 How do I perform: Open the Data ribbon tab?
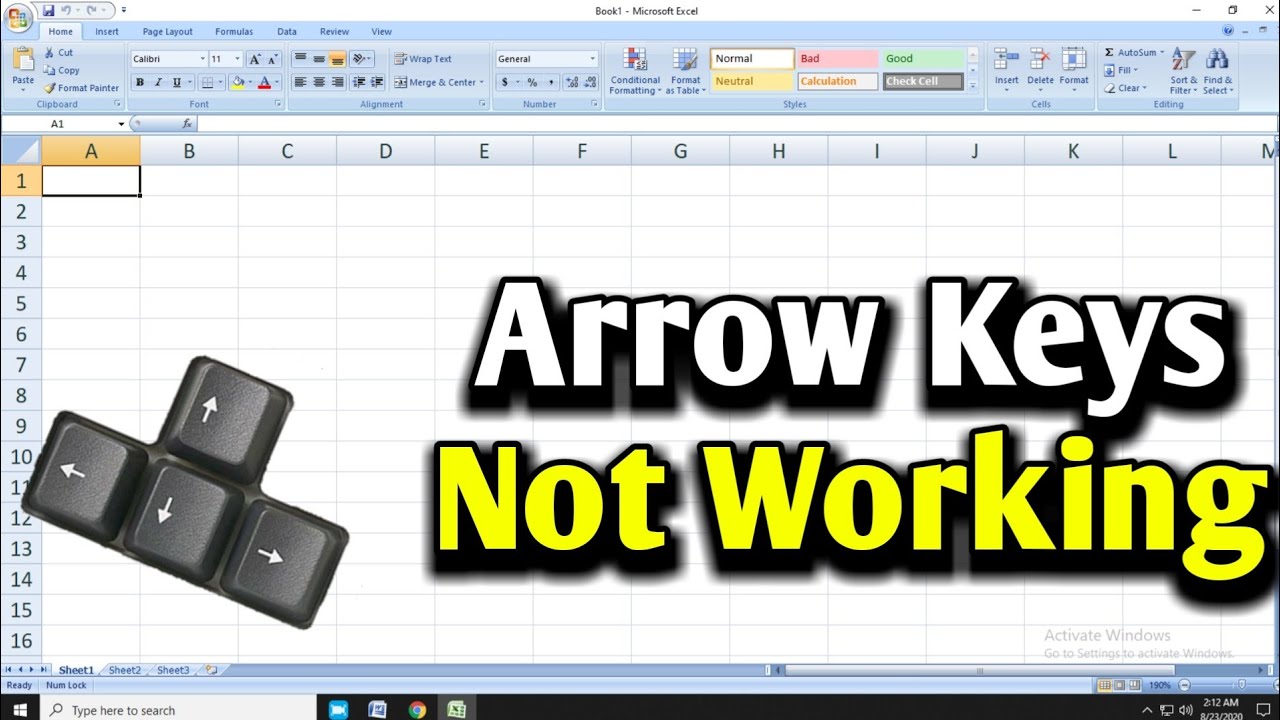287,32
